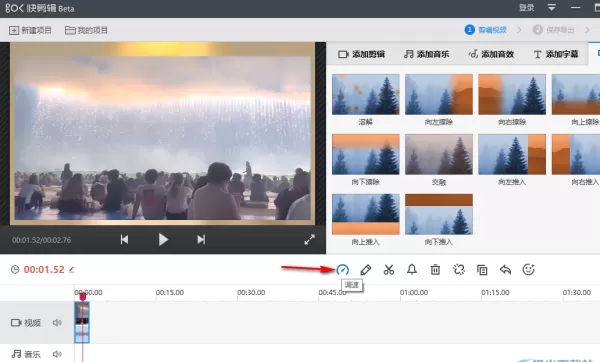Select the 溶解 dissolve transition
Screen dimensions: 600x362
tap(365, 94)
